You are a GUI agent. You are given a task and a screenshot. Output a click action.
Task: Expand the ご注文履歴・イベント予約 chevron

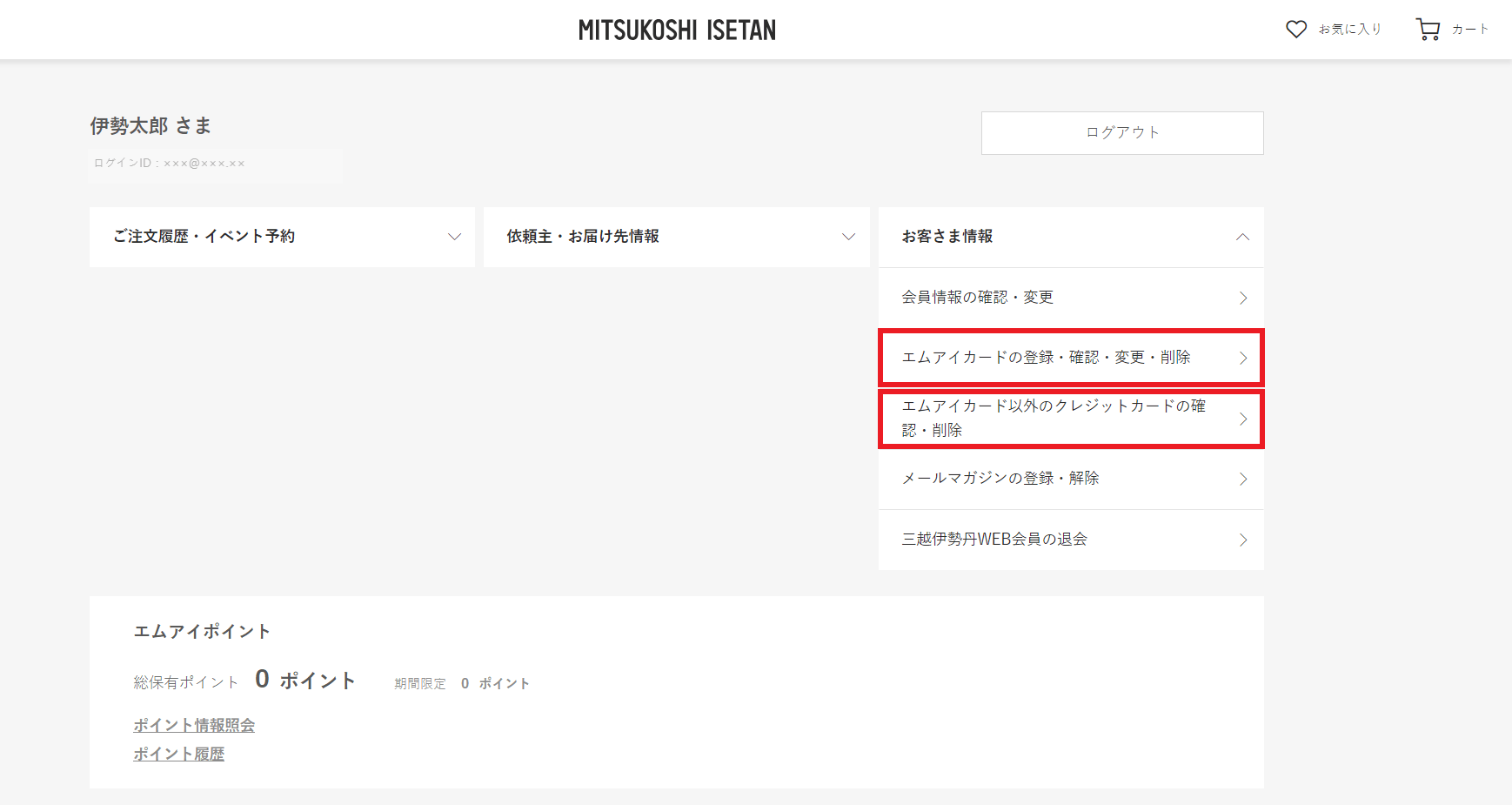(454, 237)
